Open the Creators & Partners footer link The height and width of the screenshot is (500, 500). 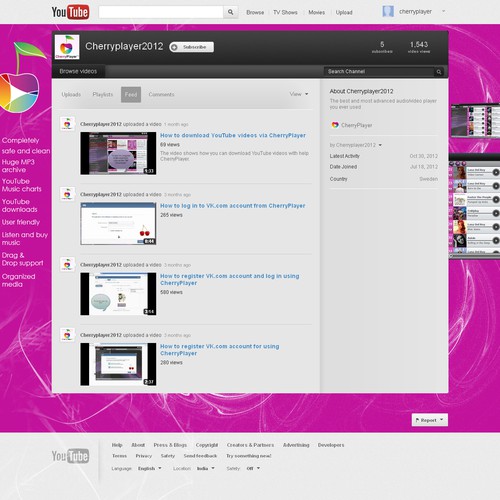click(250, 445)
